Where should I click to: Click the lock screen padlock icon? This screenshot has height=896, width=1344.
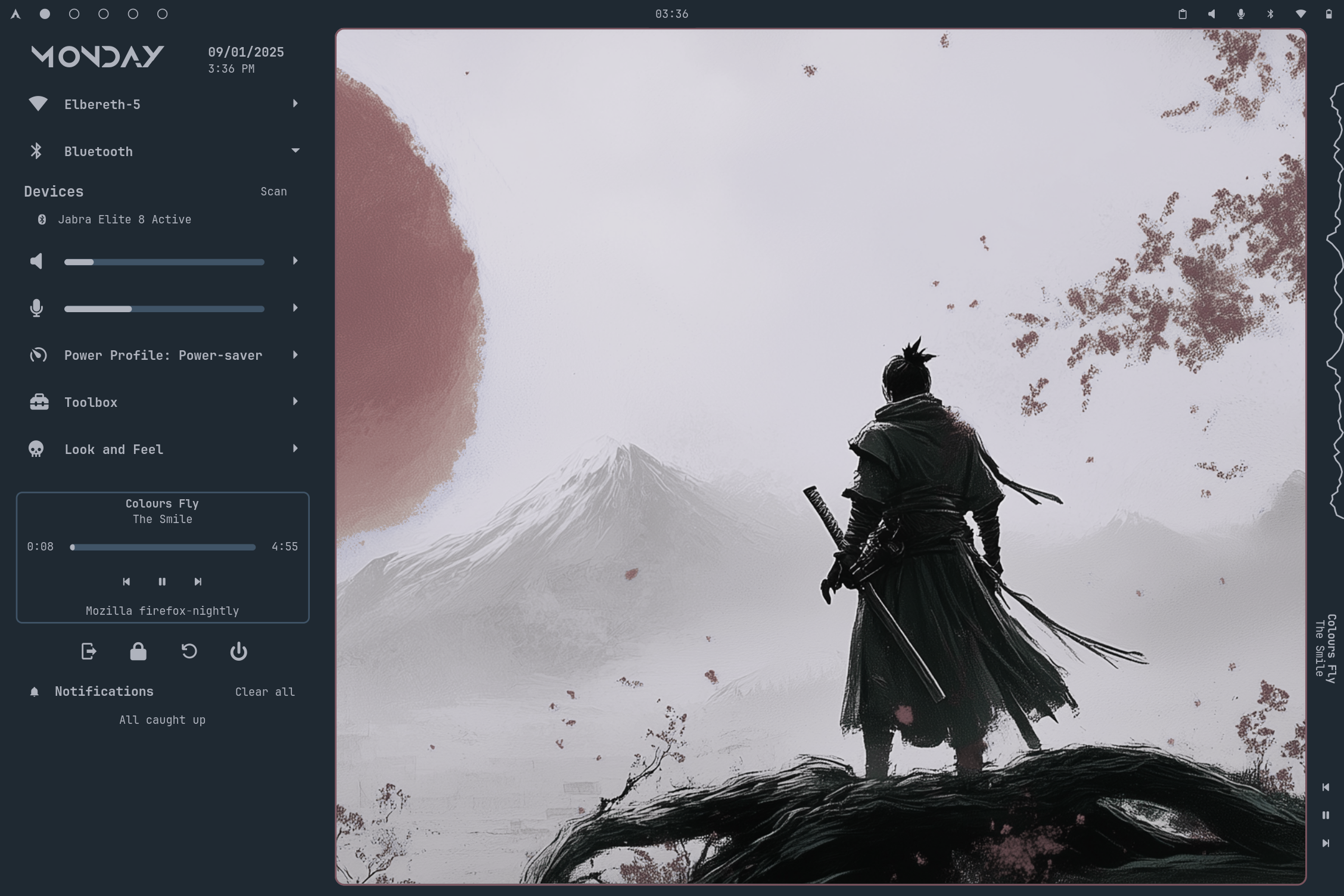click(138, 651)
